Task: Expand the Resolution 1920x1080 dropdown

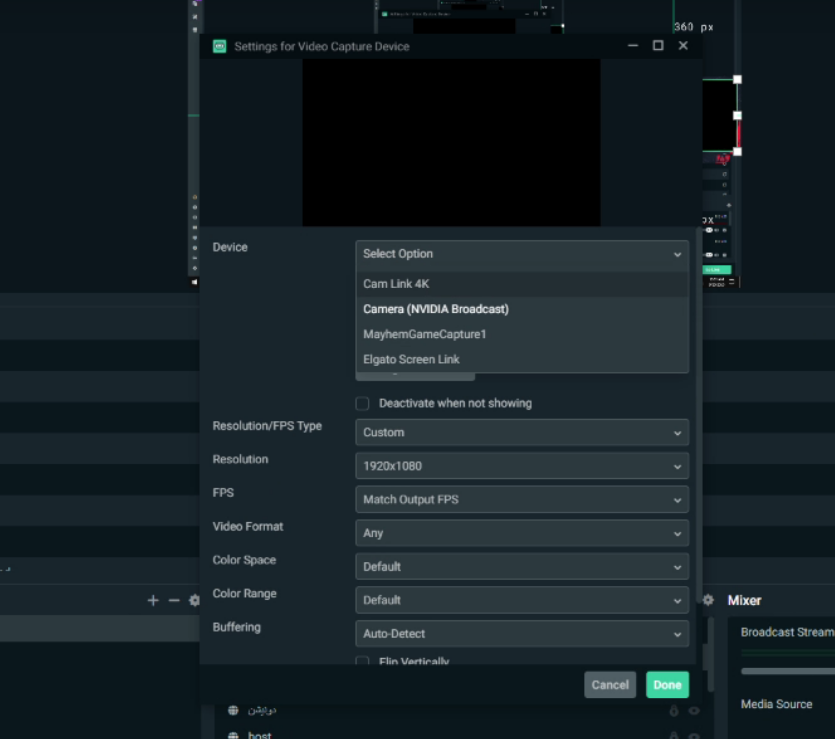Action: [522, 466]
